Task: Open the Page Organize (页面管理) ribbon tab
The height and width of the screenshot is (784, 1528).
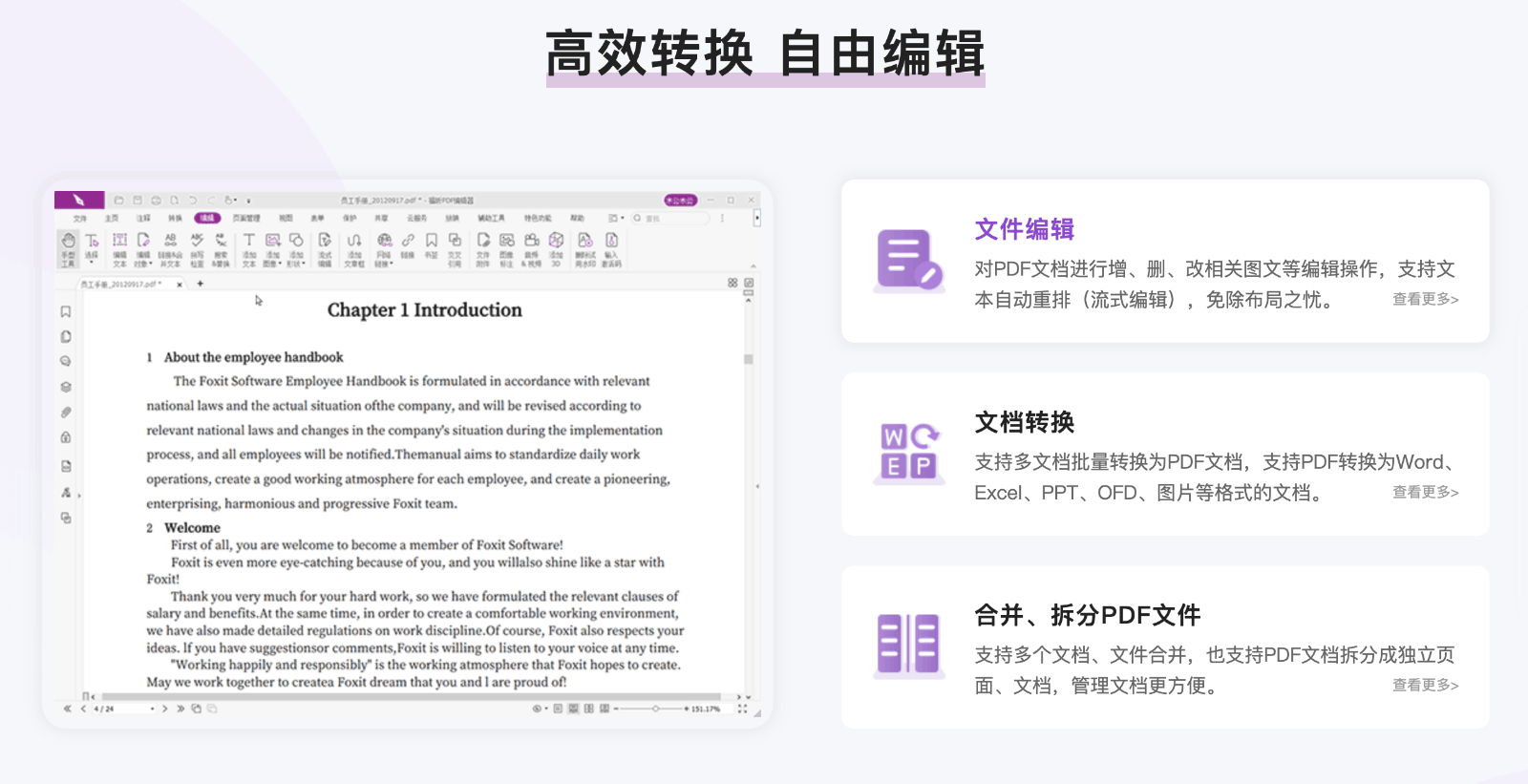Action: tap(246, 219)
